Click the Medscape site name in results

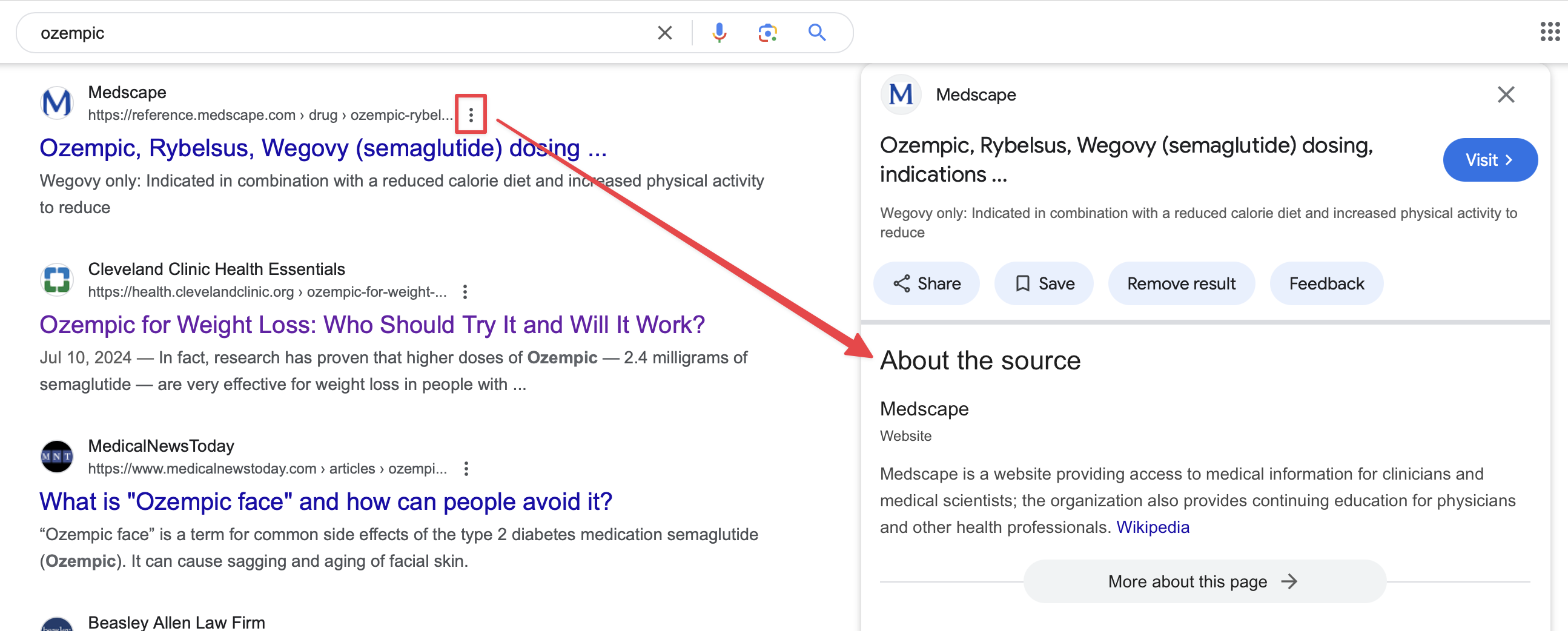pyautogui.click(x=127, y=93)
